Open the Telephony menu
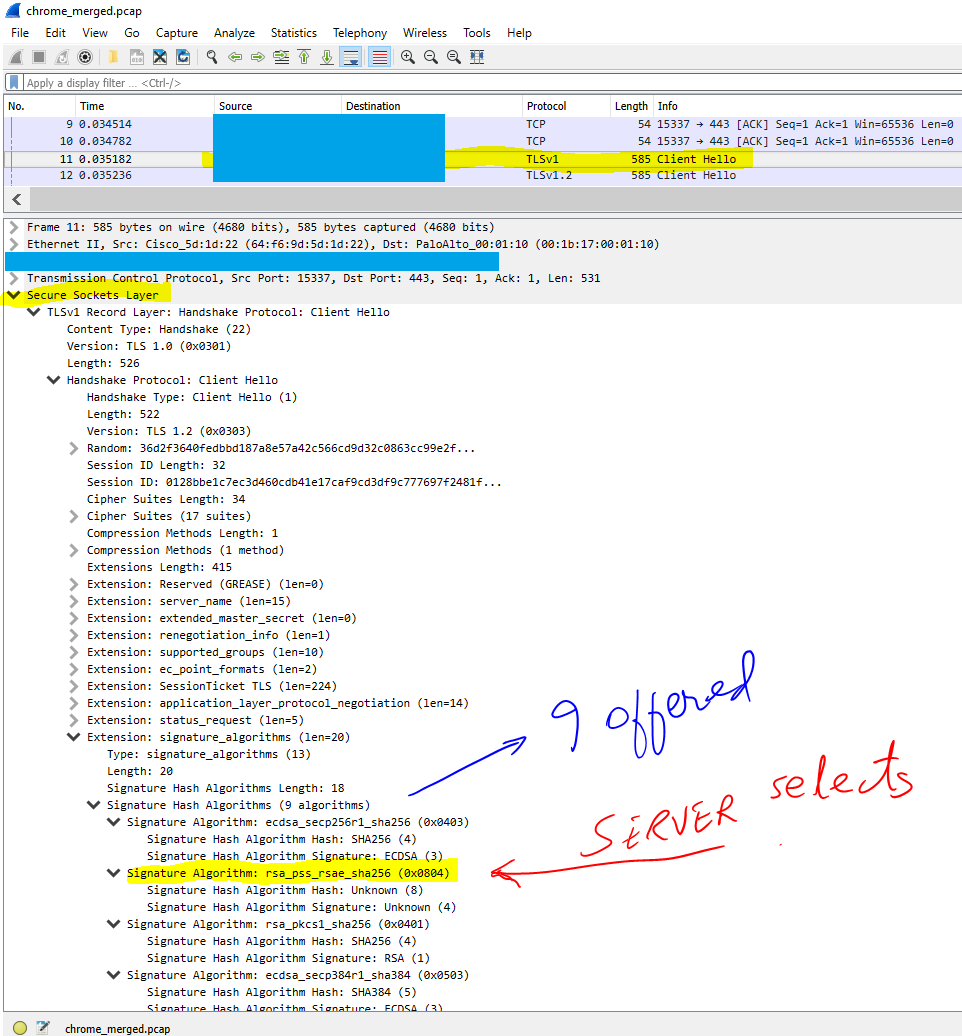 coord(360,33)
